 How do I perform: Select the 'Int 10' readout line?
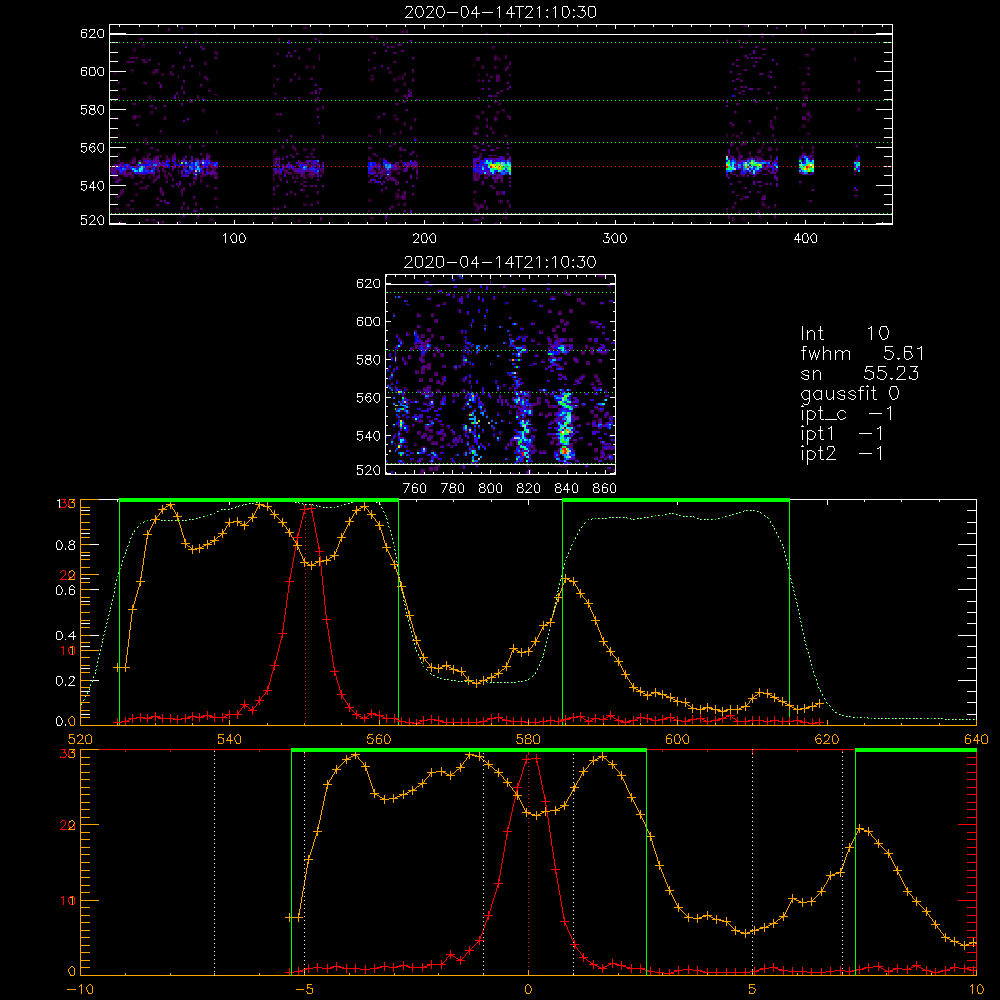pos(844,333)
